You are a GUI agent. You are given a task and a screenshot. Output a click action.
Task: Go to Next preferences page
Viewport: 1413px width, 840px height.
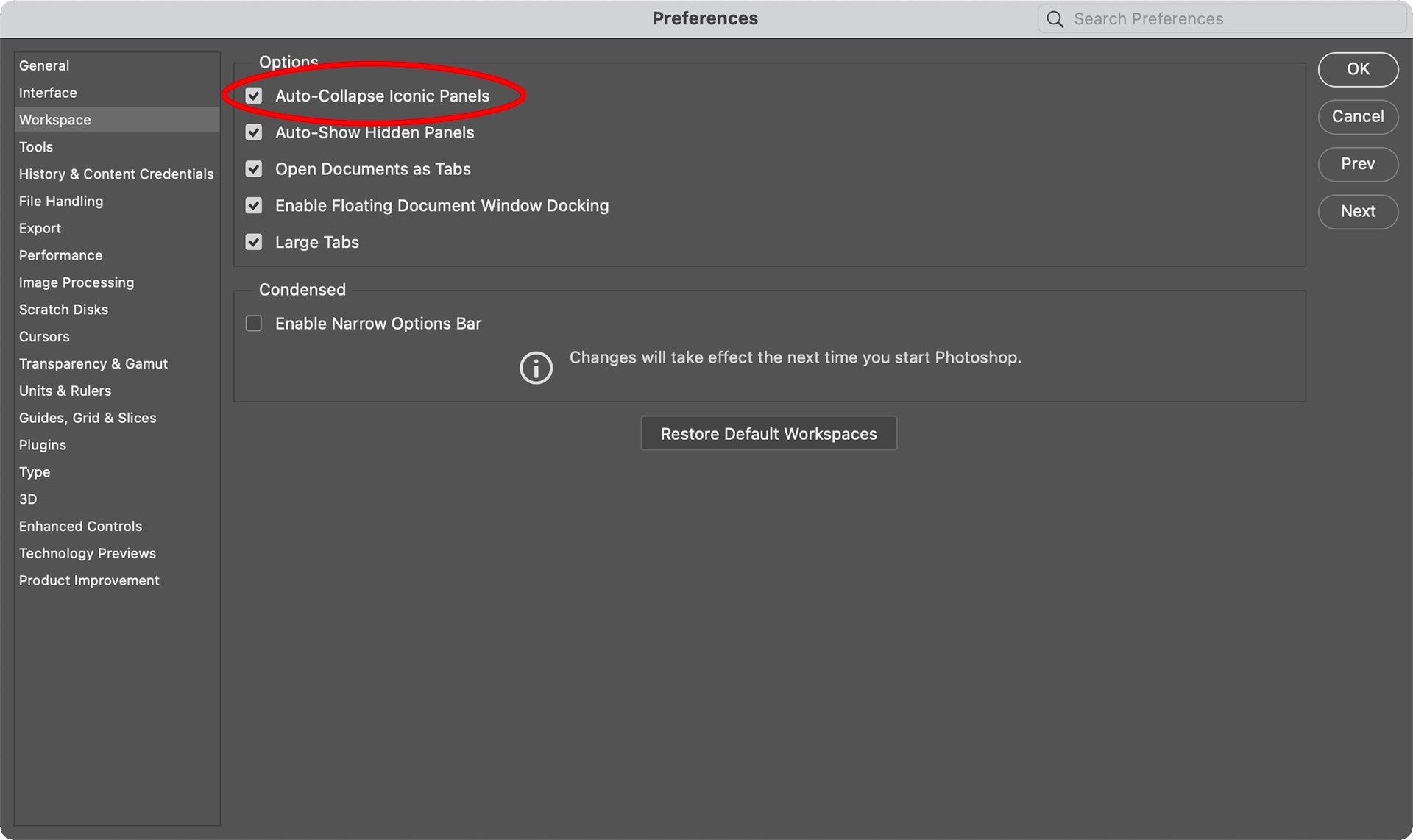click(1358, 212)
